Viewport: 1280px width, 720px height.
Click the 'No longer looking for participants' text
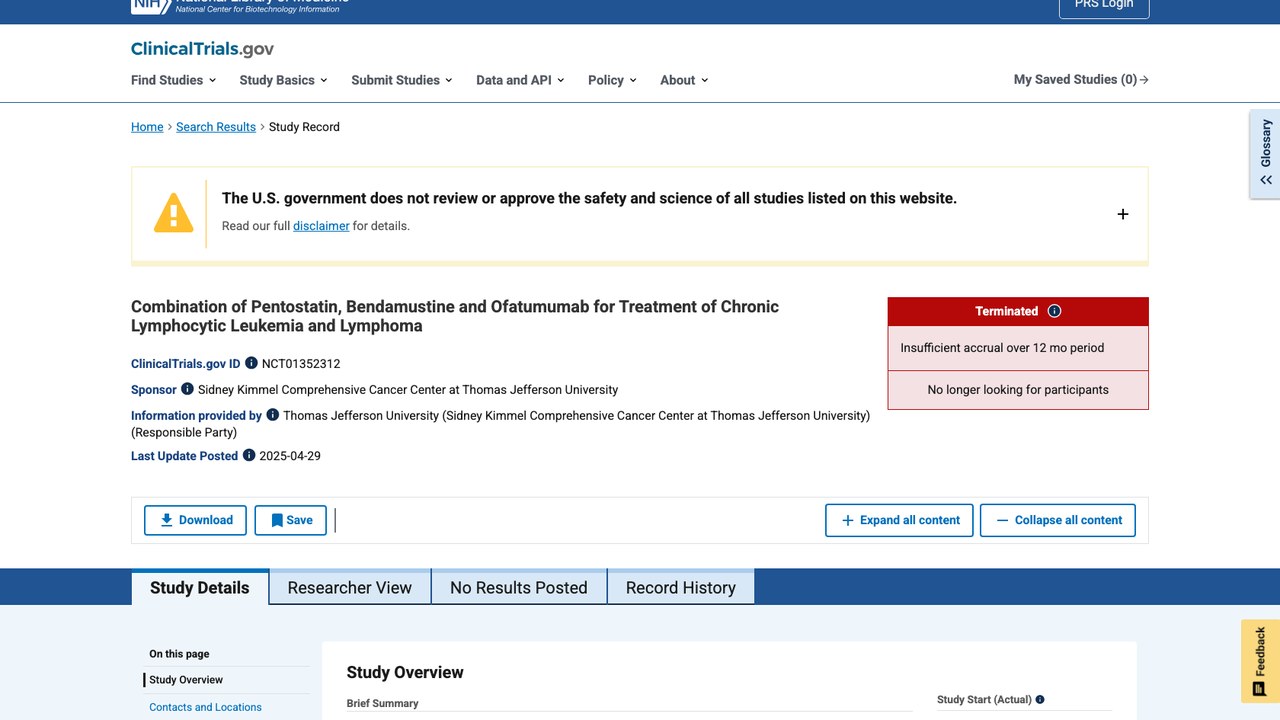1018,390
